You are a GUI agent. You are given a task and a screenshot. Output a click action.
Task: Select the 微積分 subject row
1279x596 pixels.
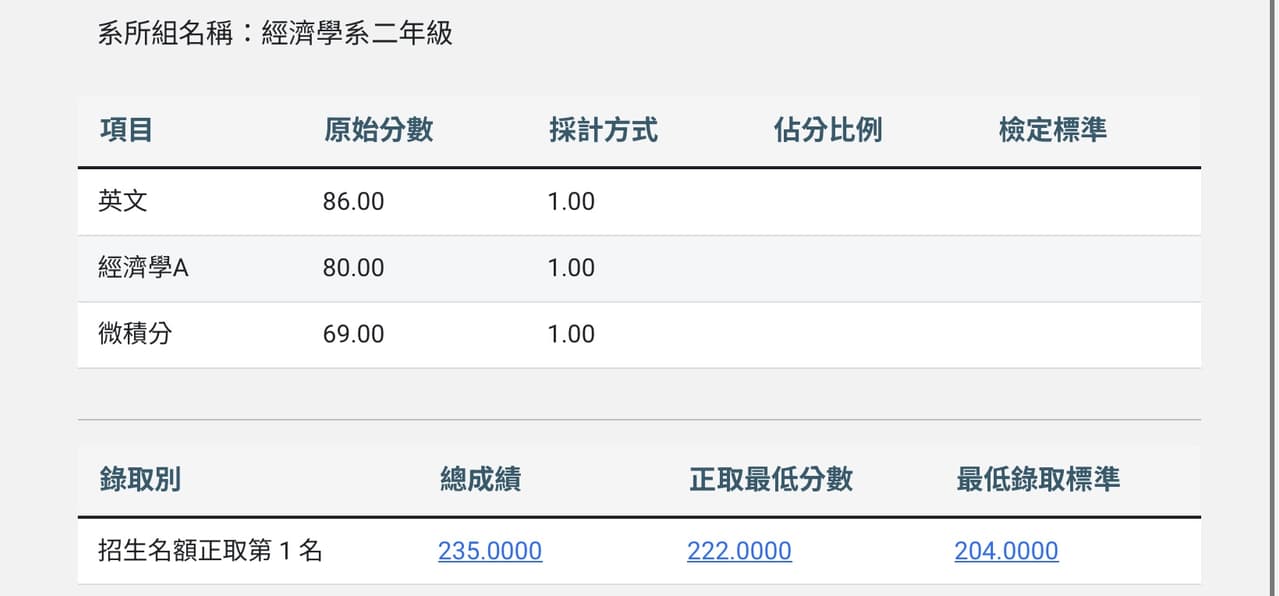click(x=639, y=335)
